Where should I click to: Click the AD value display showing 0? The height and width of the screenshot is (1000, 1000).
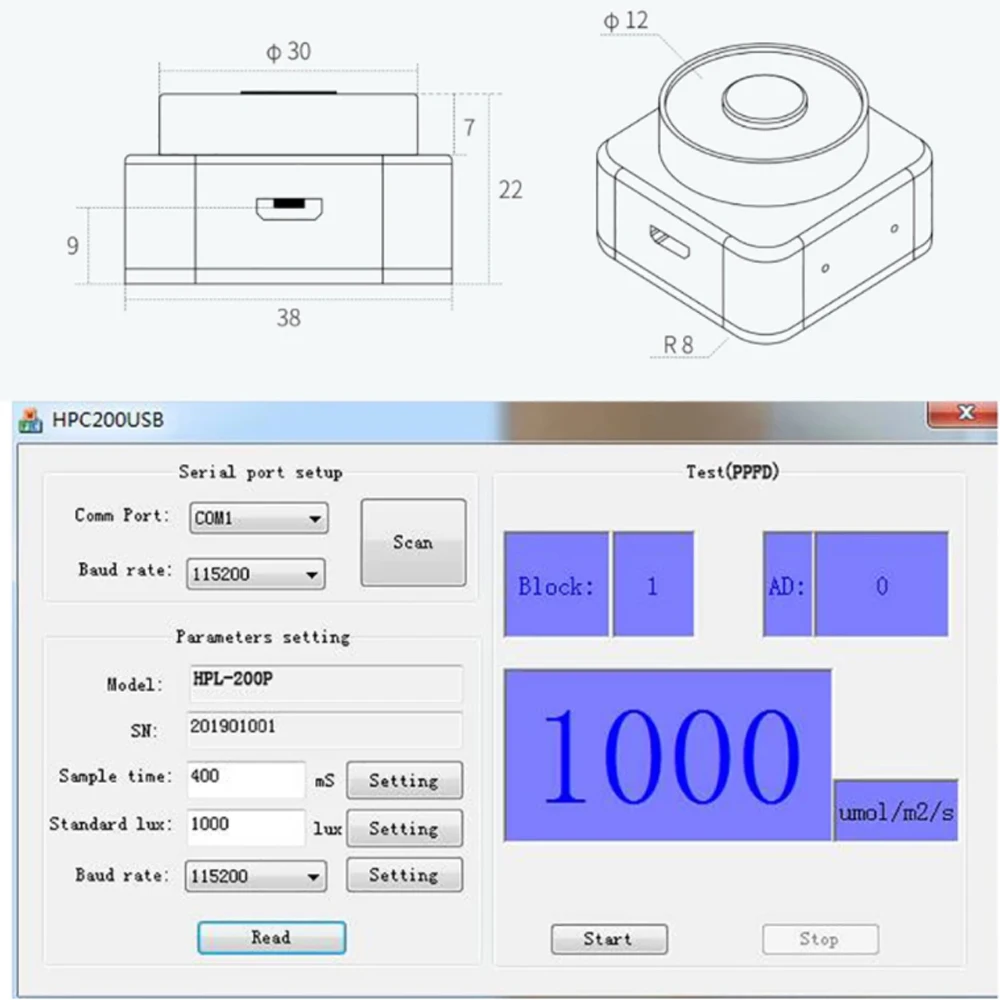pyautogui.click(x=881, y=584)
